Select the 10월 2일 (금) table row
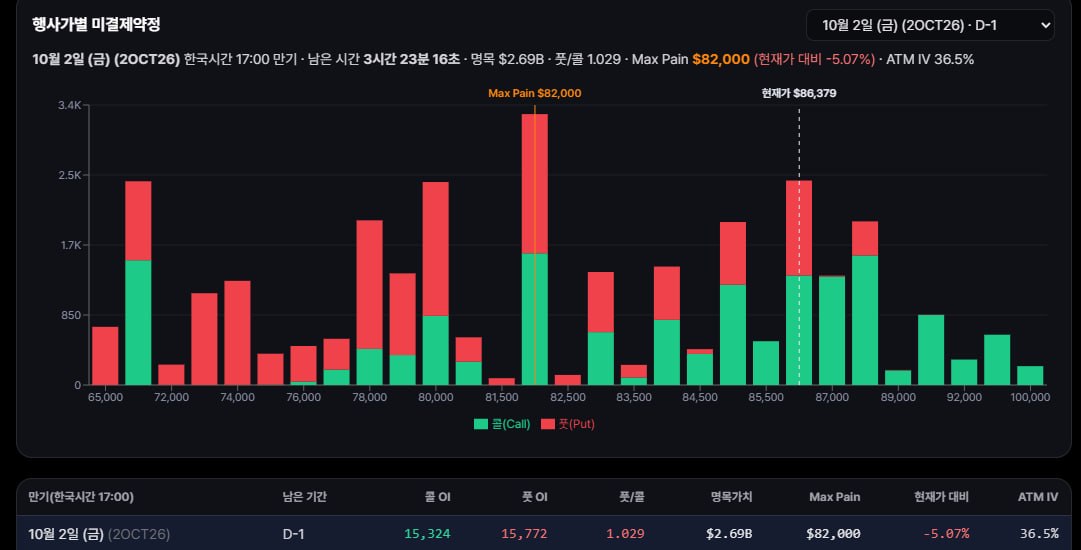This screenshot has width=1081, height=550. pos(545,533)
